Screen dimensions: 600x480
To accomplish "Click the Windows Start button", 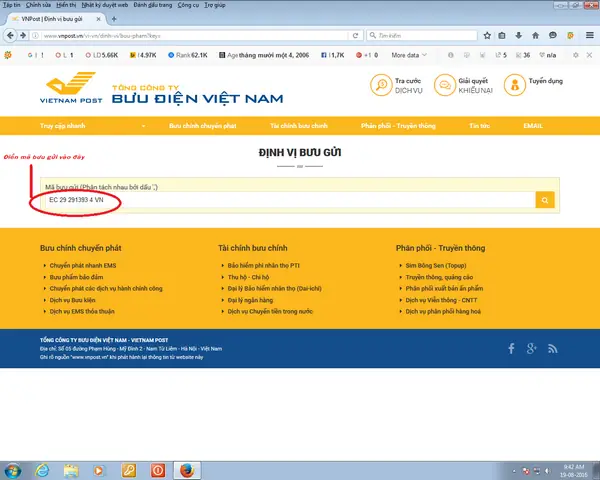I will (13, 471).
